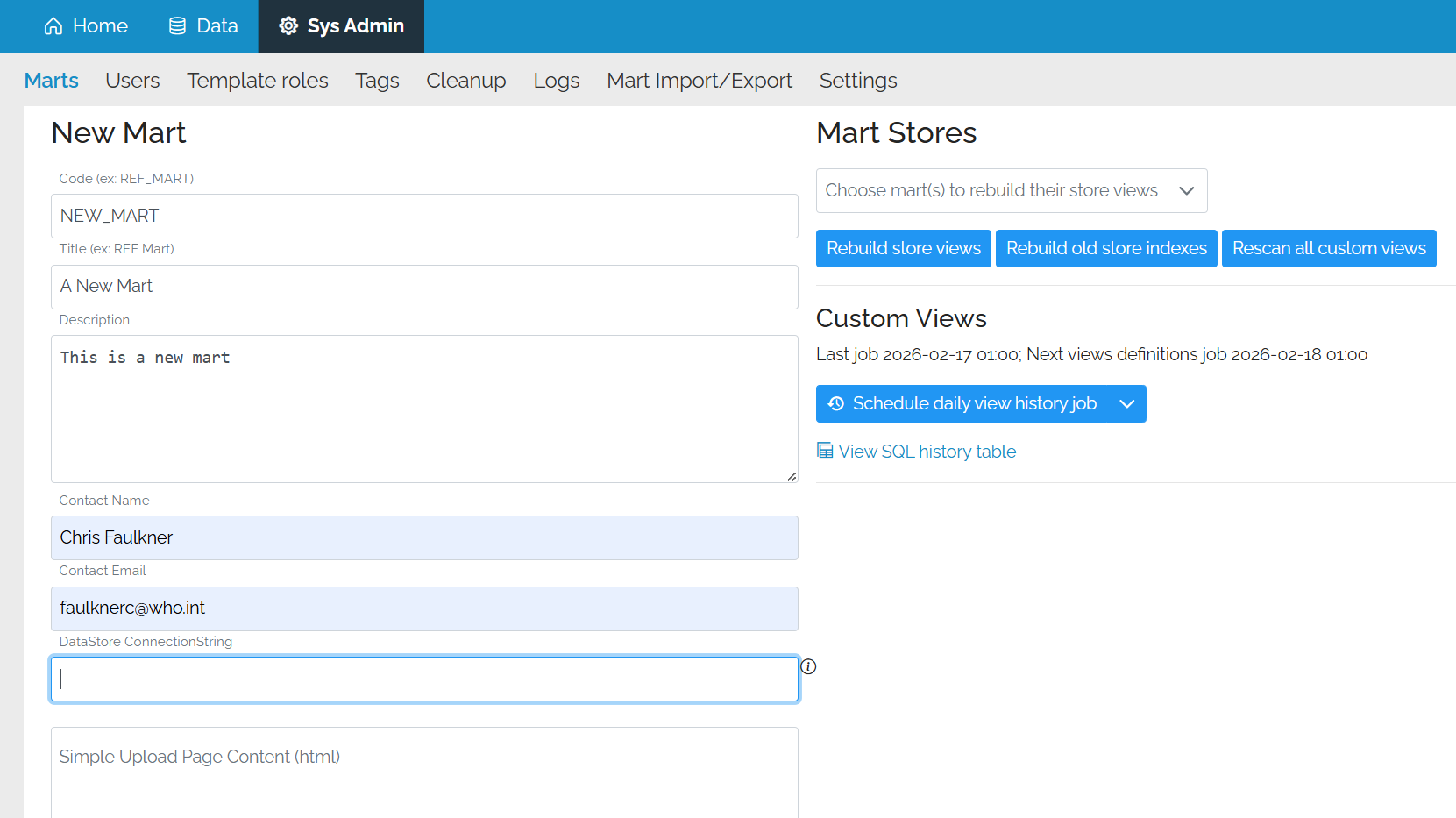Click the Code field containing NEW_MART
This screenshot has height=818, width=1456.
(424, 216)
